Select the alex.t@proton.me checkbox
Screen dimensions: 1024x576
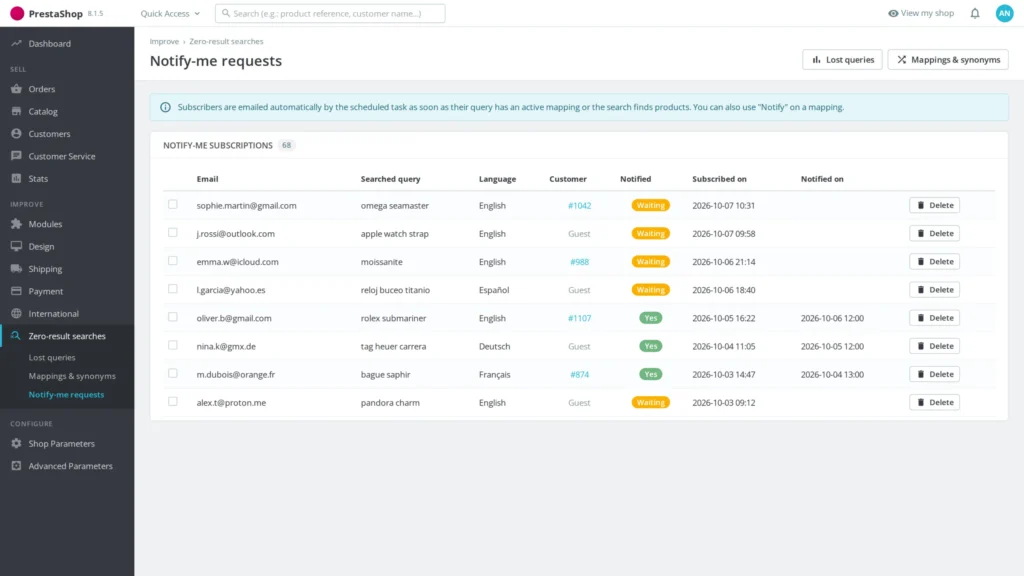pos(172,402)
